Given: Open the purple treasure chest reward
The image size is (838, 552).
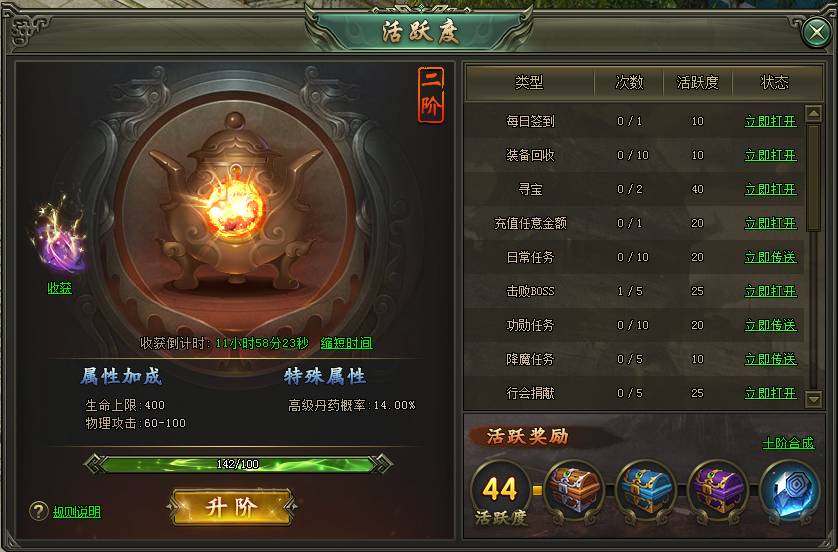Looking at the screenshot, I should coord(717,490).
